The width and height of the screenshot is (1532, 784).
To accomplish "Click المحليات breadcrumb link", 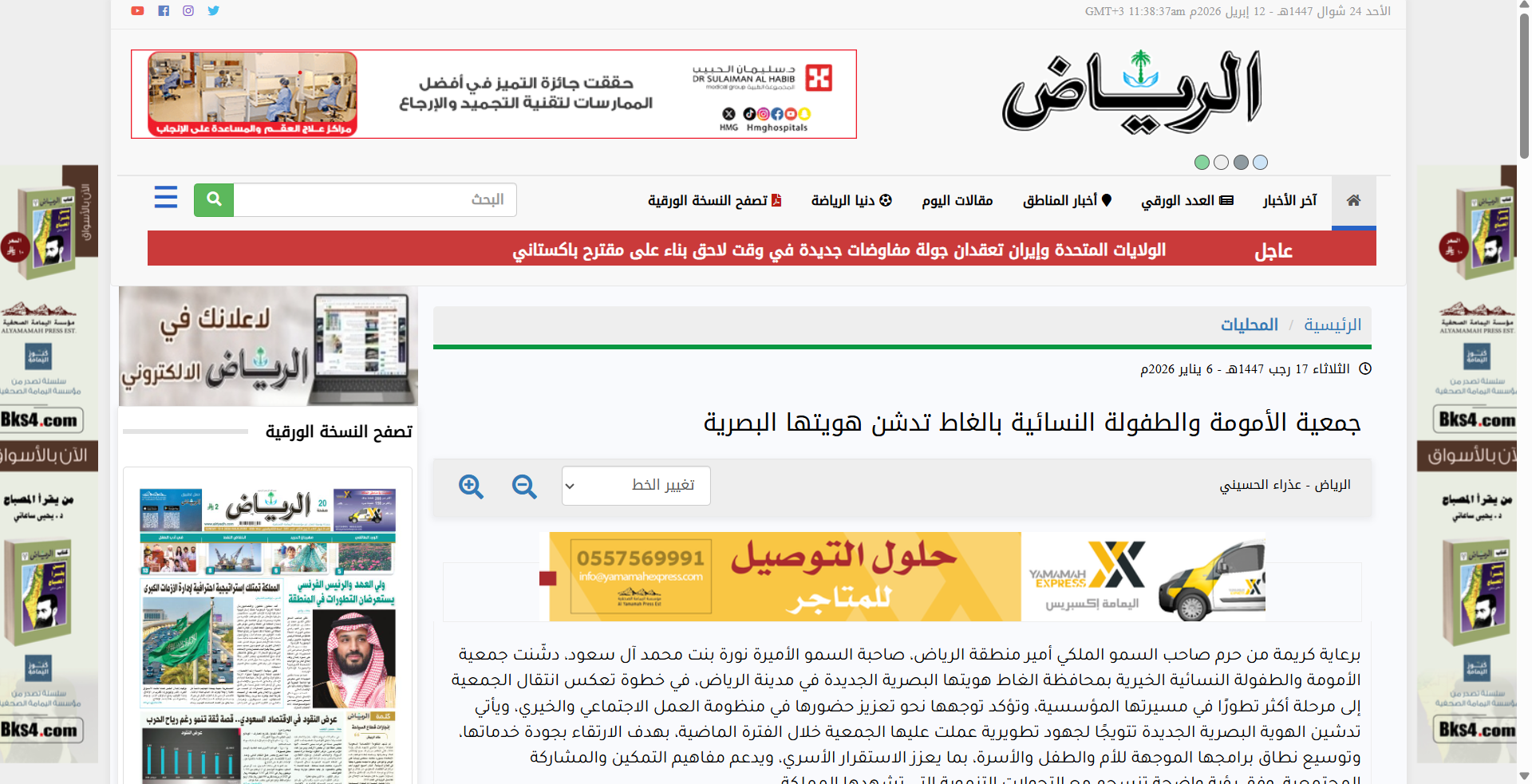I will [1250, 325].
